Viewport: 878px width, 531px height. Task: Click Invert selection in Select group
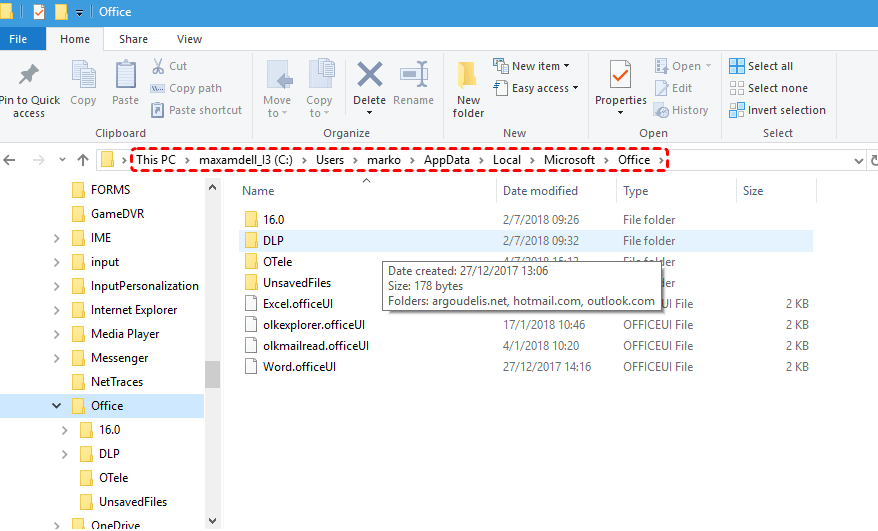[x=777, y=110]
